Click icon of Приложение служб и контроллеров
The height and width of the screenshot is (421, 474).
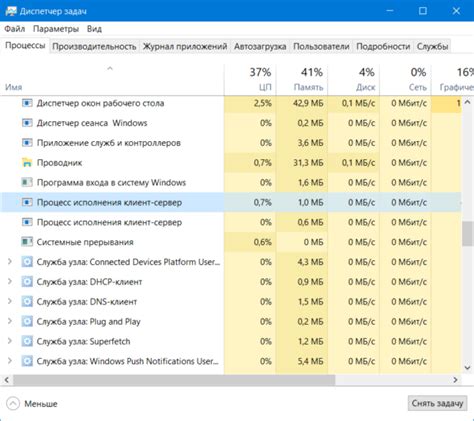pyautogui.click(x=27, y=143)
